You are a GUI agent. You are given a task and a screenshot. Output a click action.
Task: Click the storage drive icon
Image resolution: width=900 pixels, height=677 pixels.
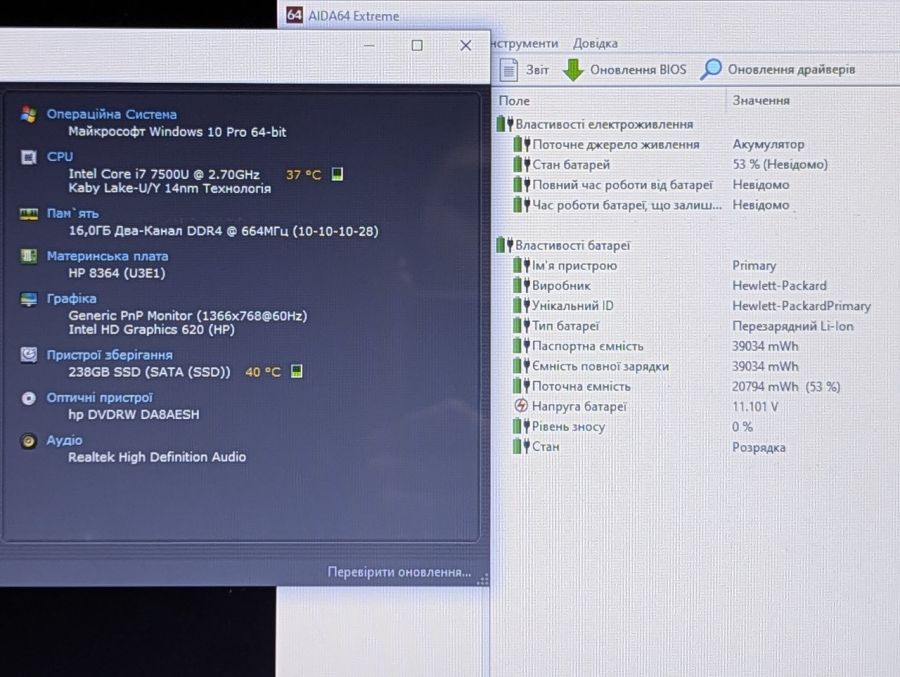click(29, 355)
